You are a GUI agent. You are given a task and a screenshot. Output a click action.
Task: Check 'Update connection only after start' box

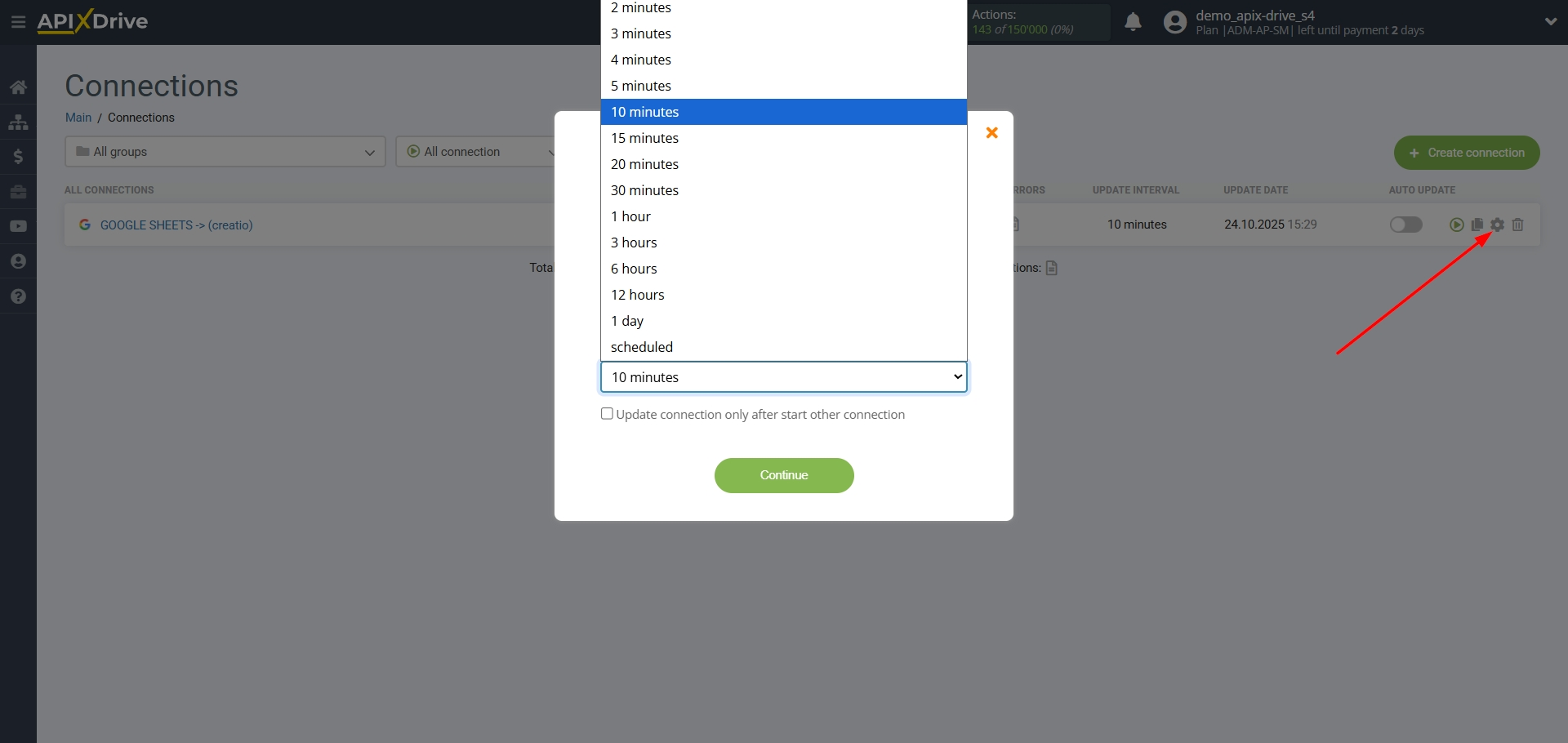pos(607,414)
